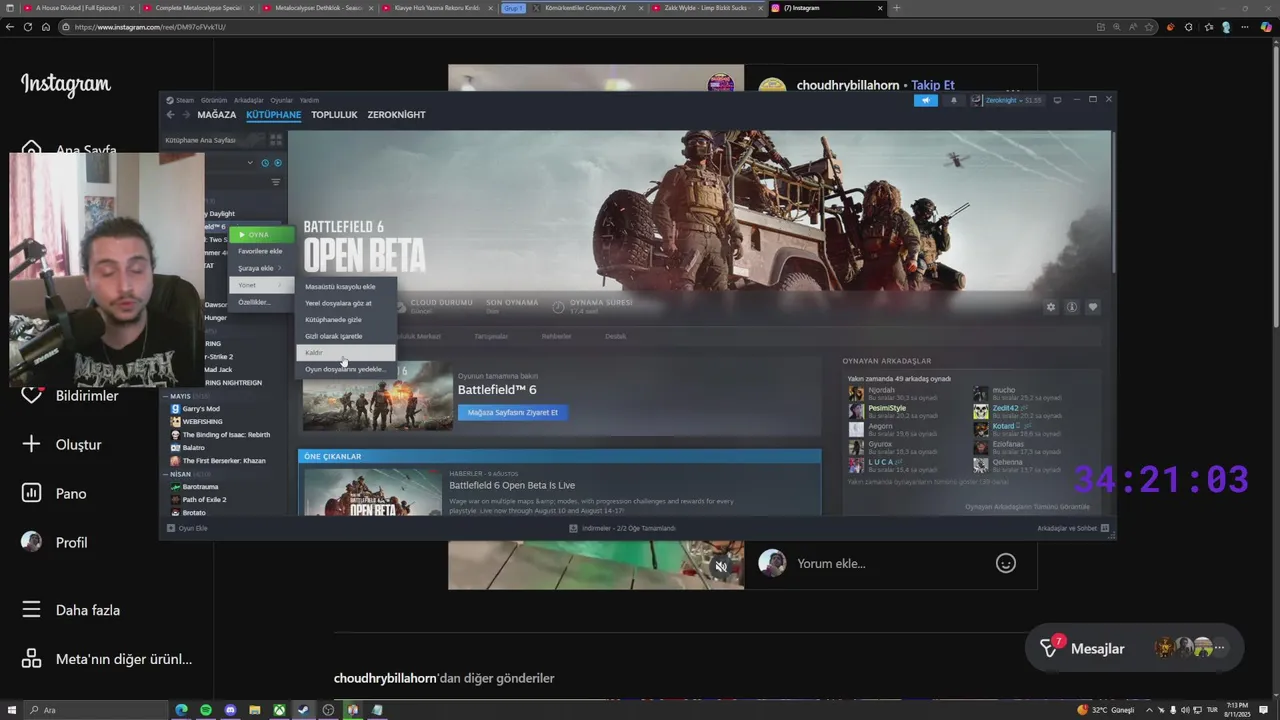Click the green OYNA play button
Viewport: 1280px width, 720px height.
262,235
